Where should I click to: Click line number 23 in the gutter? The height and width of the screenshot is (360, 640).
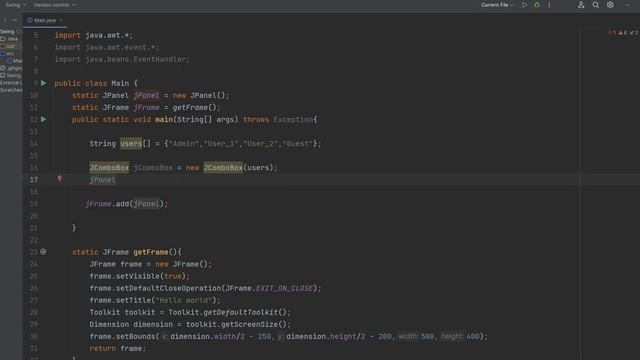coord(34,252)
